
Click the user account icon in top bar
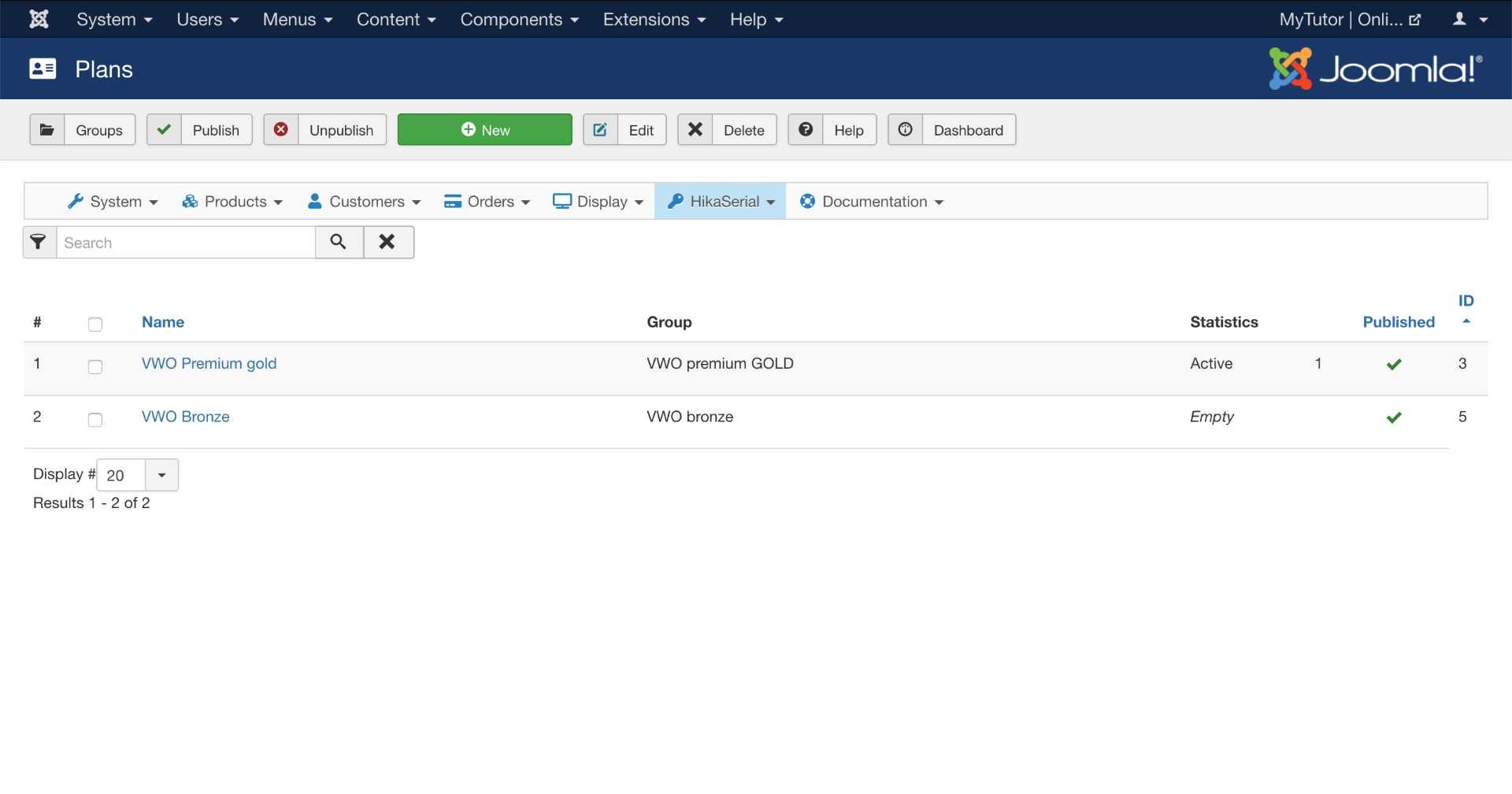[1459, 19]
